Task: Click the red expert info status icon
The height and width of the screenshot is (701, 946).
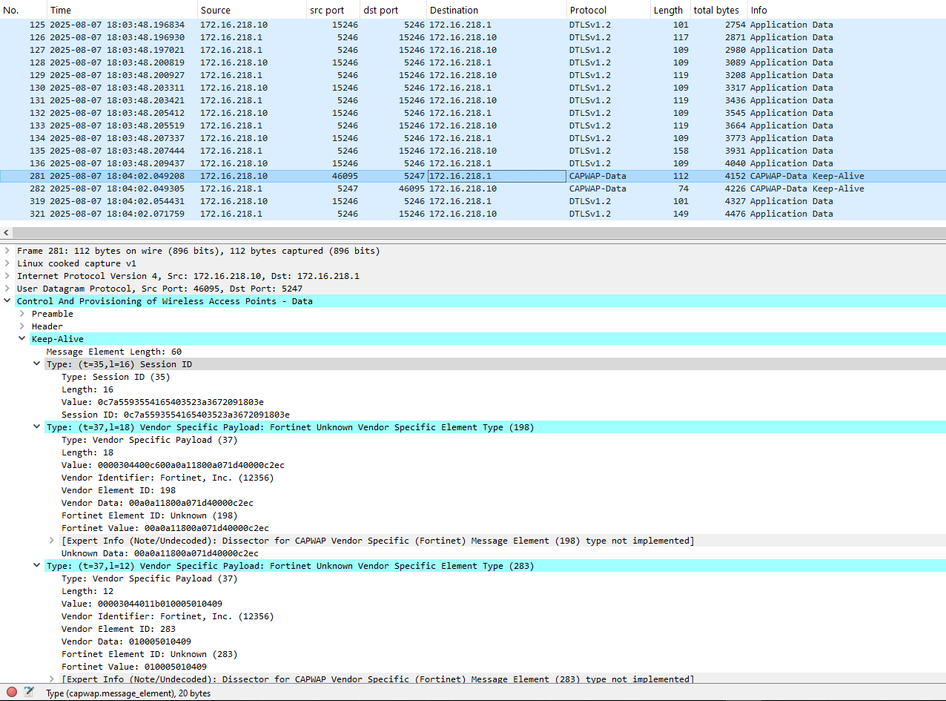Action: (11, 692)
